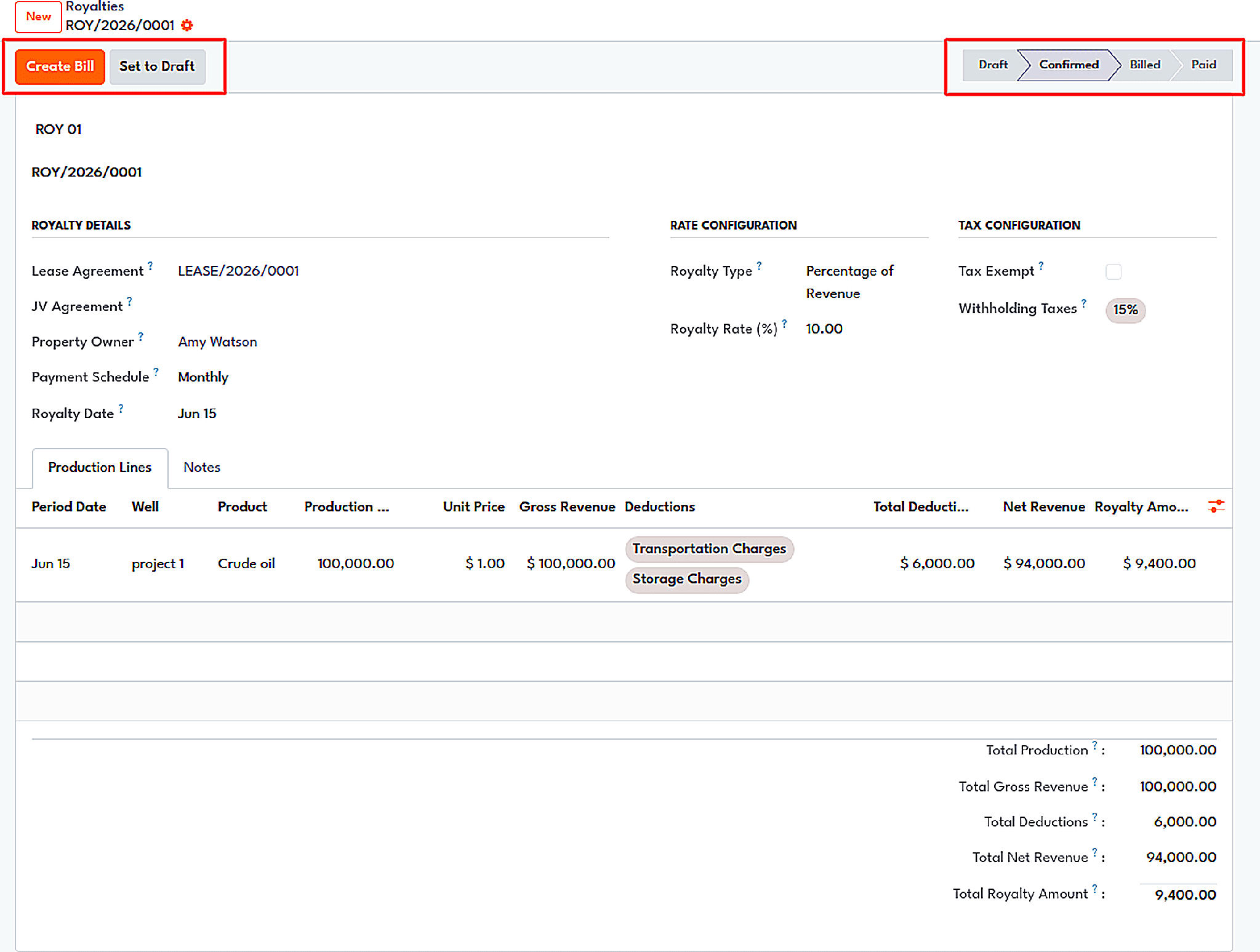Click the $ 9,400.00 royalty amount cell
This screenshot has height=952, width=1260.
[x=1159, y=564]
